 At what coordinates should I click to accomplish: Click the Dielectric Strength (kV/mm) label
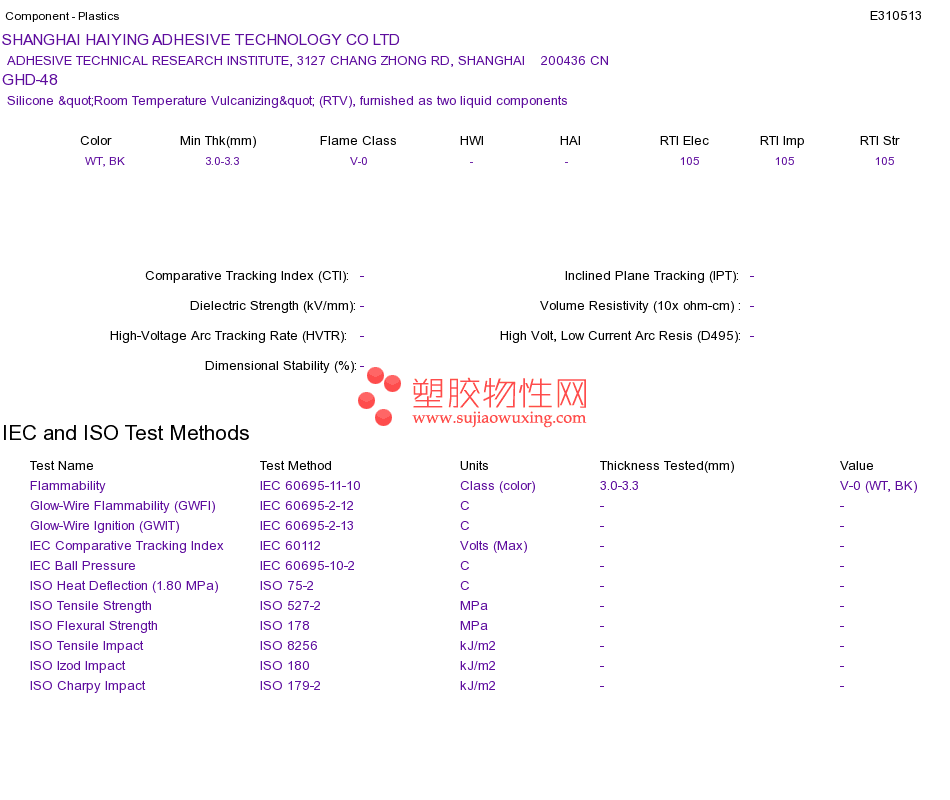(273, 305)
